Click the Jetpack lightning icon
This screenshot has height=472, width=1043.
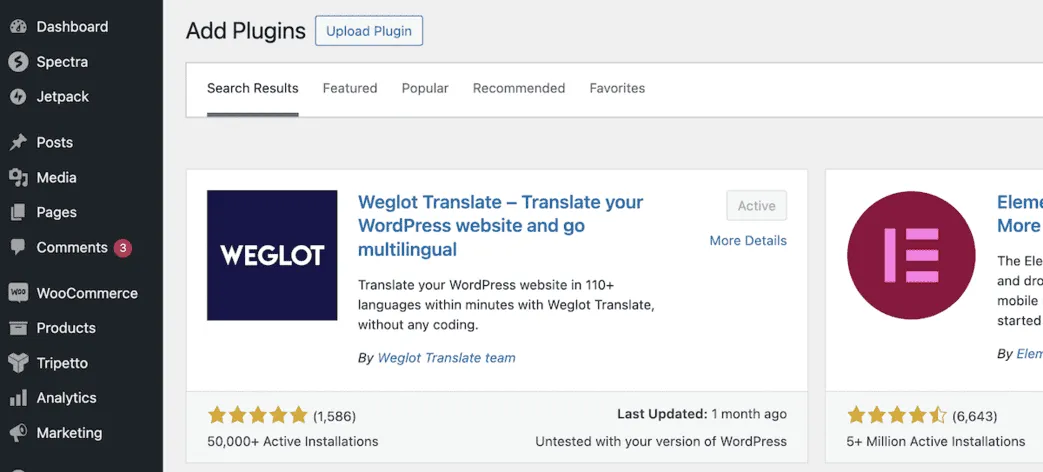pyautogui.click(x=18, y=96)
